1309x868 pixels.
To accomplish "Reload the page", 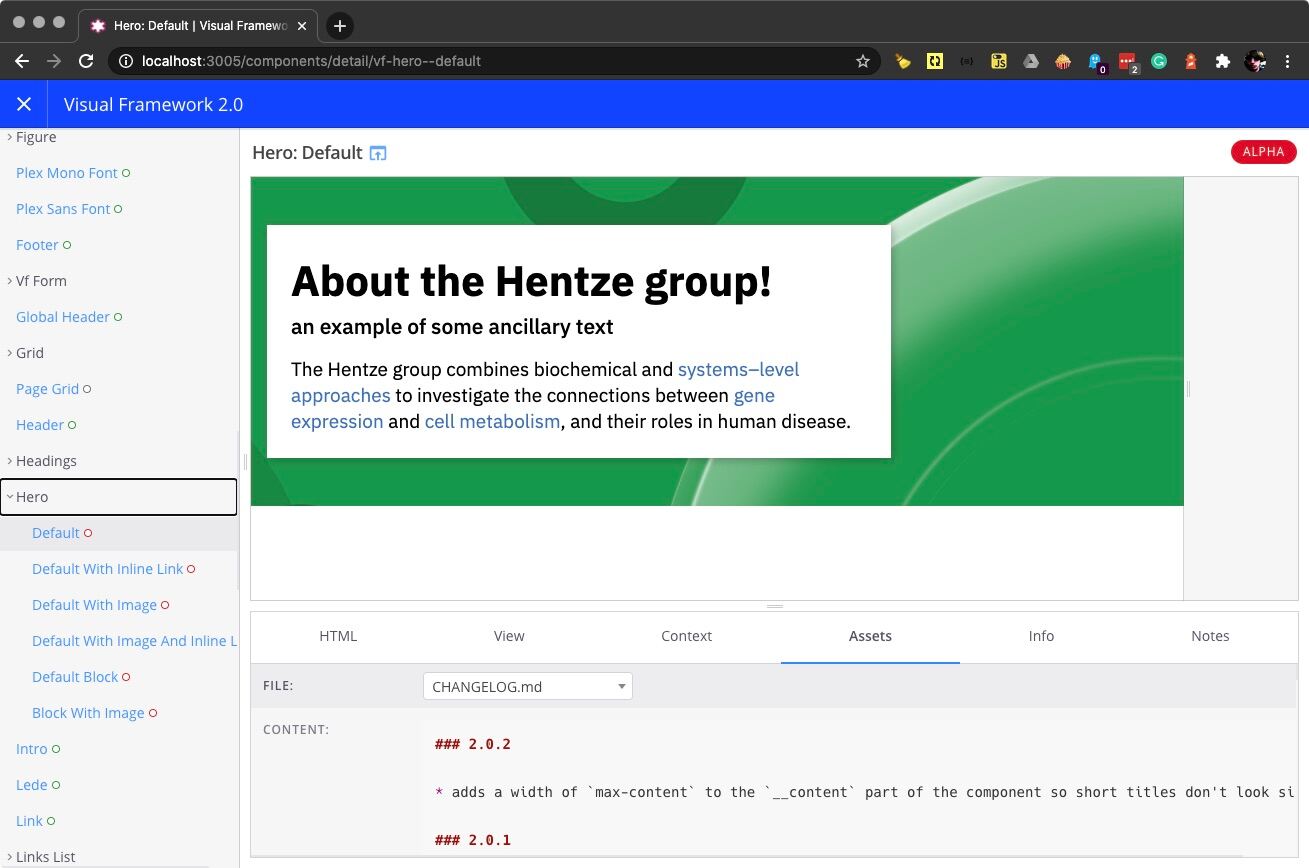I will pyautogui.click(x=86, y=61).
